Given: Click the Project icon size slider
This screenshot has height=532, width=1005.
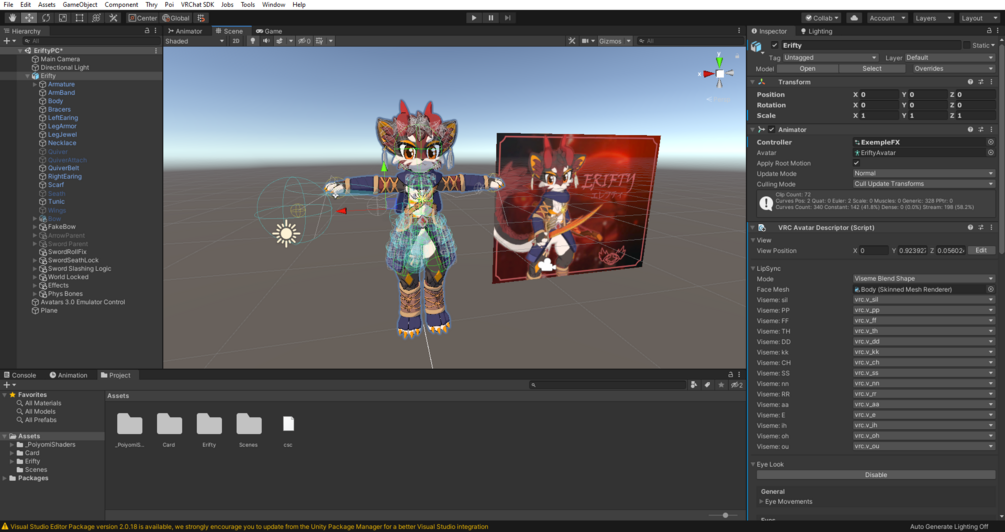Looking at the screenshot, I should tap(725, 515).
